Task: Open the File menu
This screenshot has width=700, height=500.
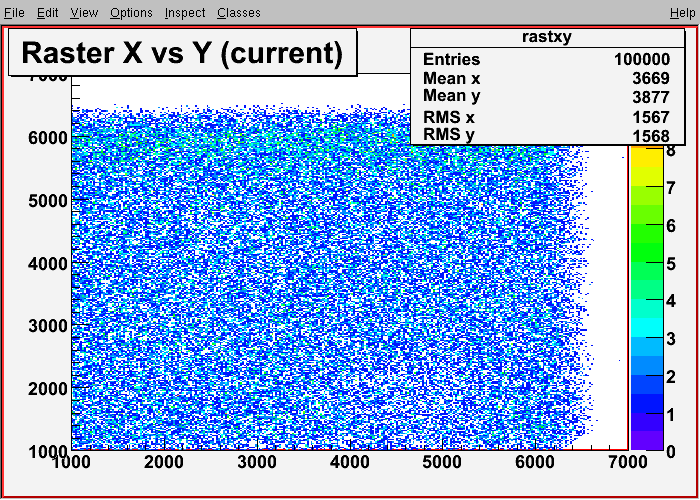Action: [x=14, y=13]
